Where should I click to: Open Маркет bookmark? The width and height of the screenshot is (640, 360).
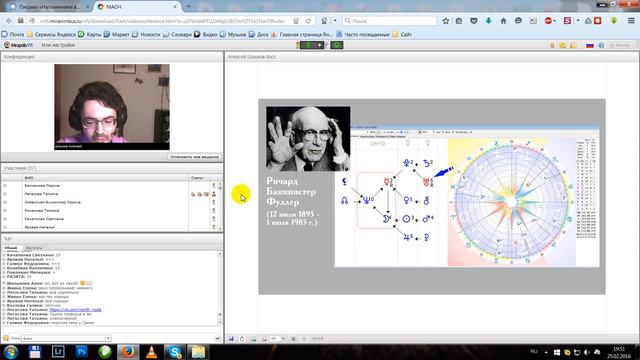pos(117,34)
